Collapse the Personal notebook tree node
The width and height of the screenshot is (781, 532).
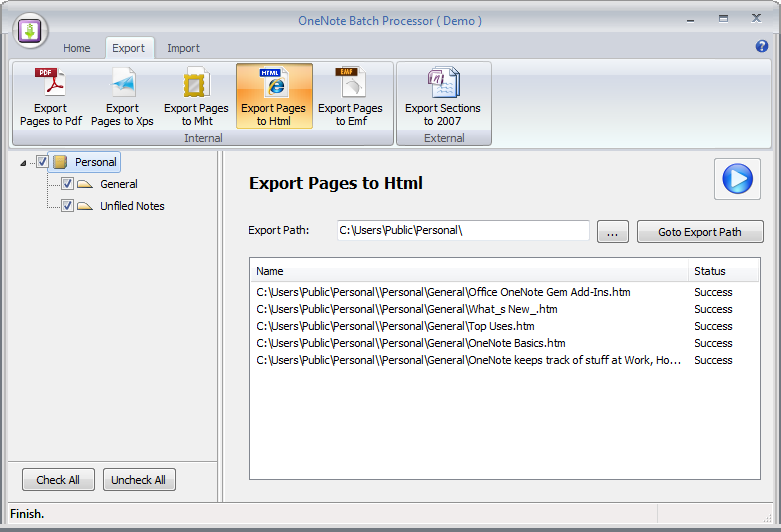pos(23,163)
